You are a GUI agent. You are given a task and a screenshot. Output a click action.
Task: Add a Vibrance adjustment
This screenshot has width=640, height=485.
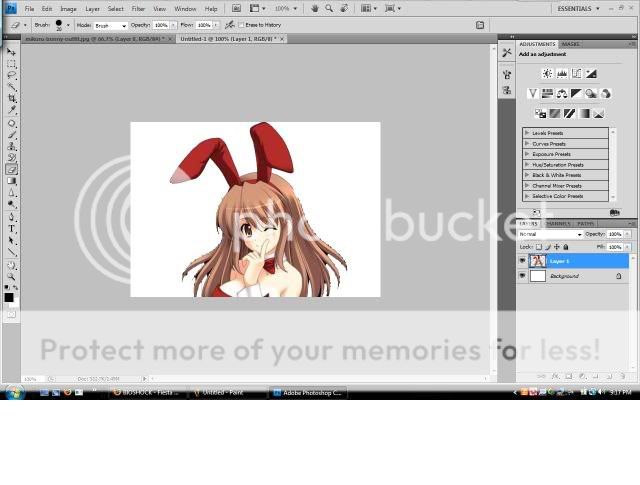(533, 93)
